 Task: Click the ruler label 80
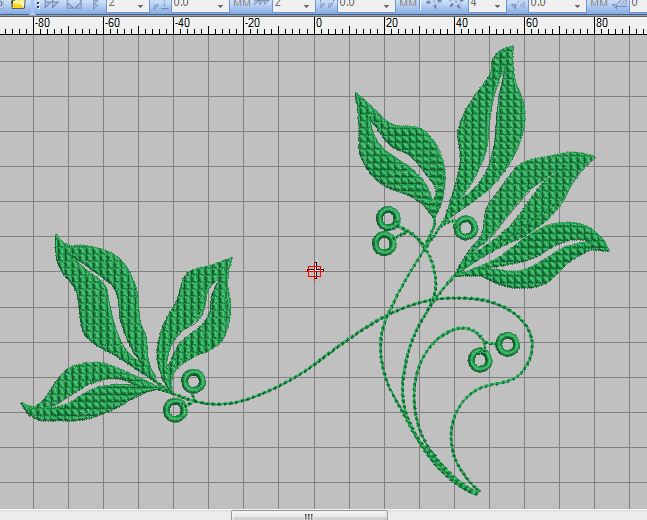pyautogui.click(x=602, y=23)
